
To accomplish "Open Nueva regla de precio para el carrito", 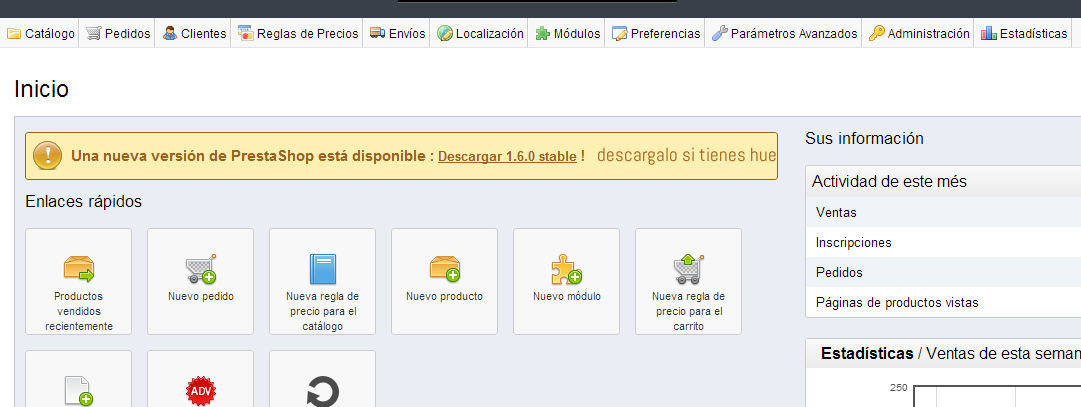I will [689, 281].
